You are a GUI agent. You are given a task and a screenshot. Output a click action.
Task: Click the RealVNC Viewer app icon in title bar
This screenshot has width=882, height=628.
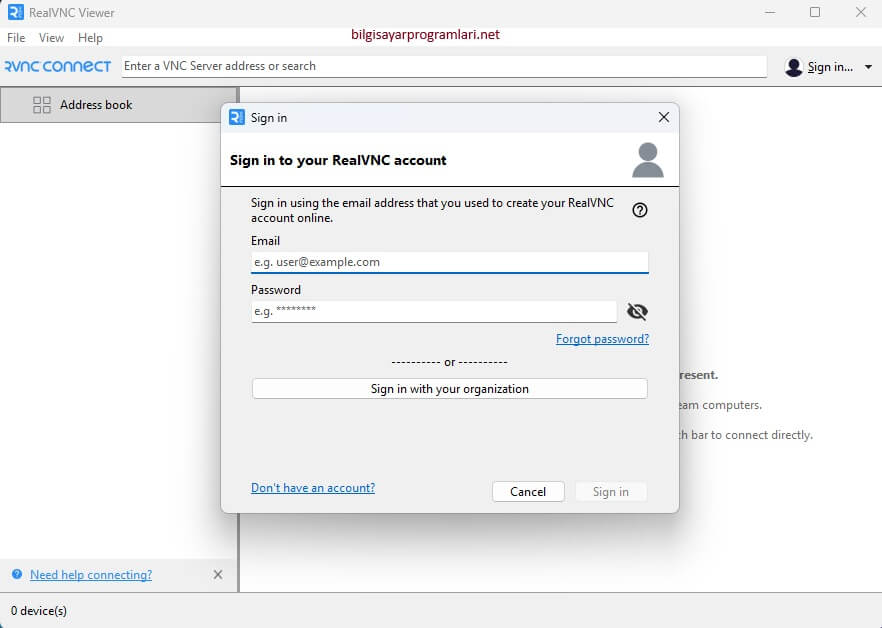pyautogui.click(x=16, y=12)
